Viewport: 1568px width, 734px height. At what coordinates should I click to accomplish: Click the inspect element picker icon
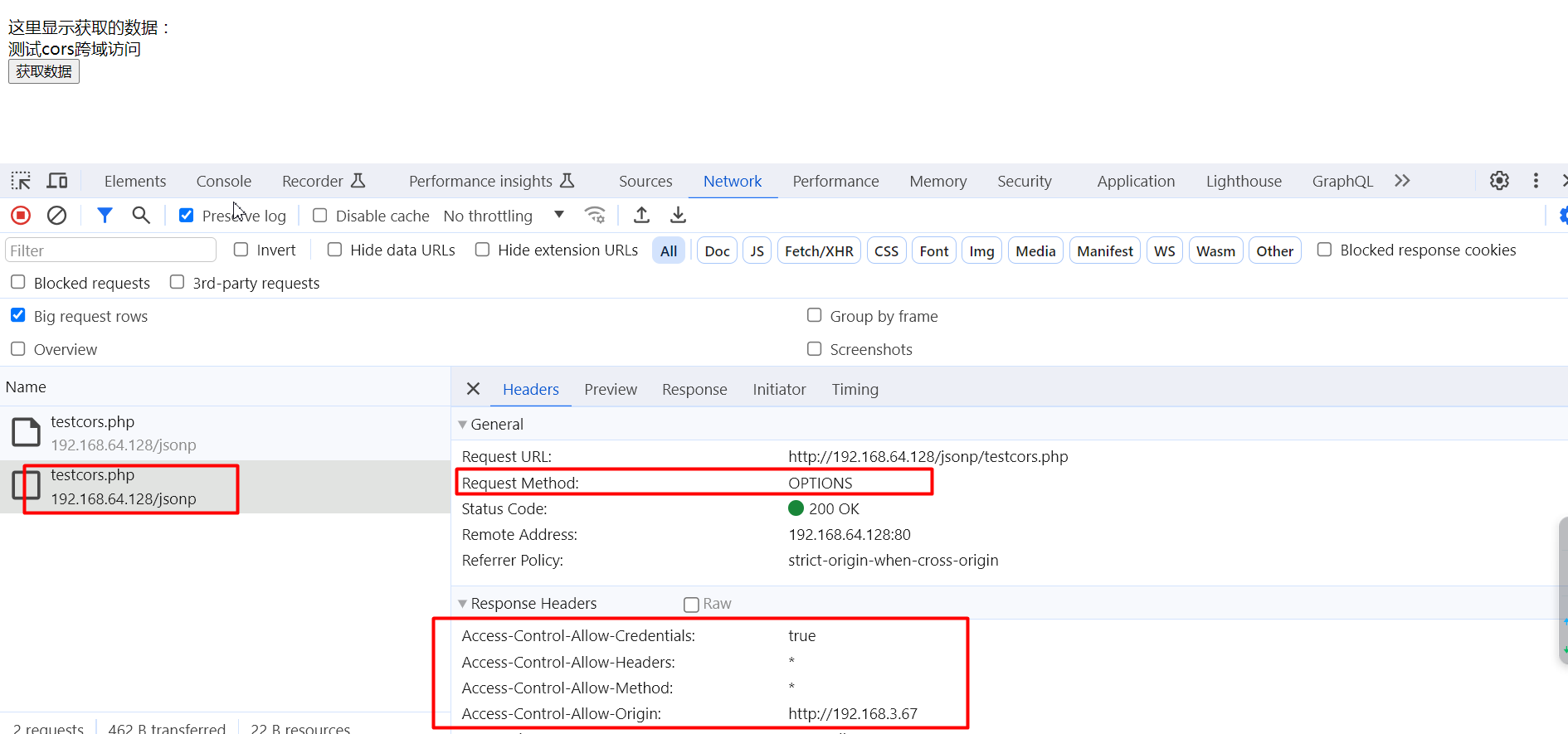pos(21,181)
